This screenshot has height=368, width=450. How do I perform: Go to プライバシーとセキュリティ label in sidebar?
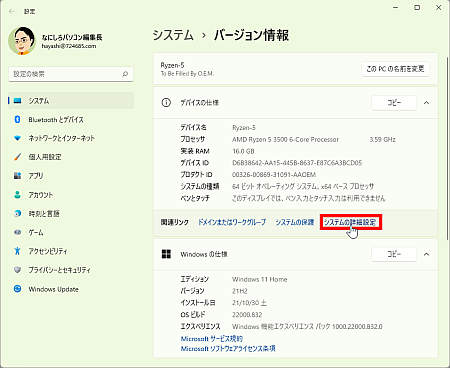pyautogui.click(x=59, y=270)
